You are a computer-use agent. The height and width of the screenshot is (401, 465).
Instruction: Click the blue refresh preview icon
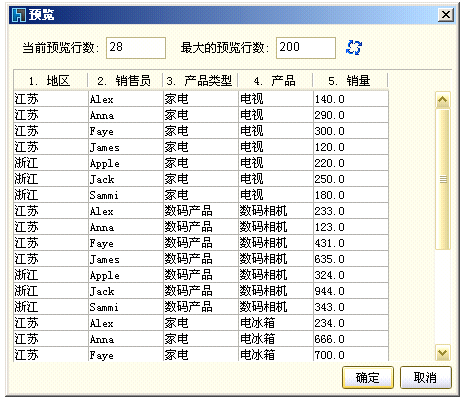click(354, 47)
